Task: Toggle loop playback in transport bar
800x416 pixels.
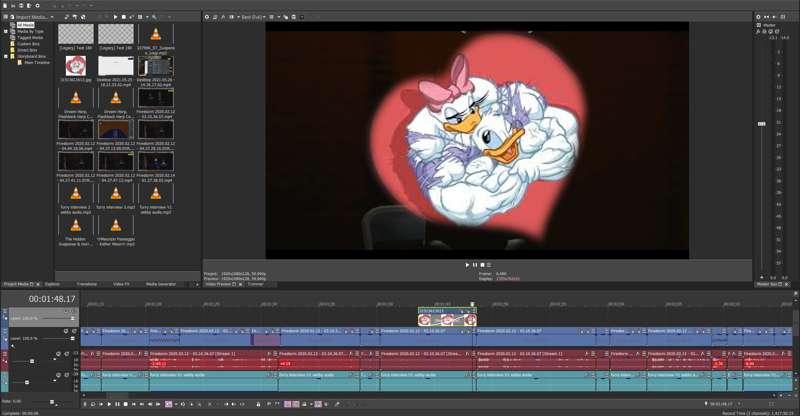Action: (93, 404)
